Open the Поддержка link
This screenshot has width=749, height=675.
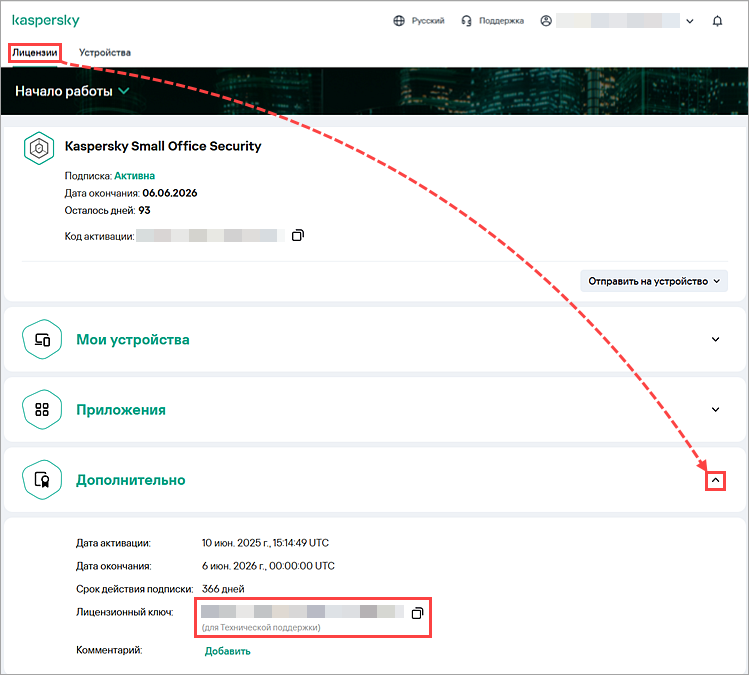coord(502,21)
